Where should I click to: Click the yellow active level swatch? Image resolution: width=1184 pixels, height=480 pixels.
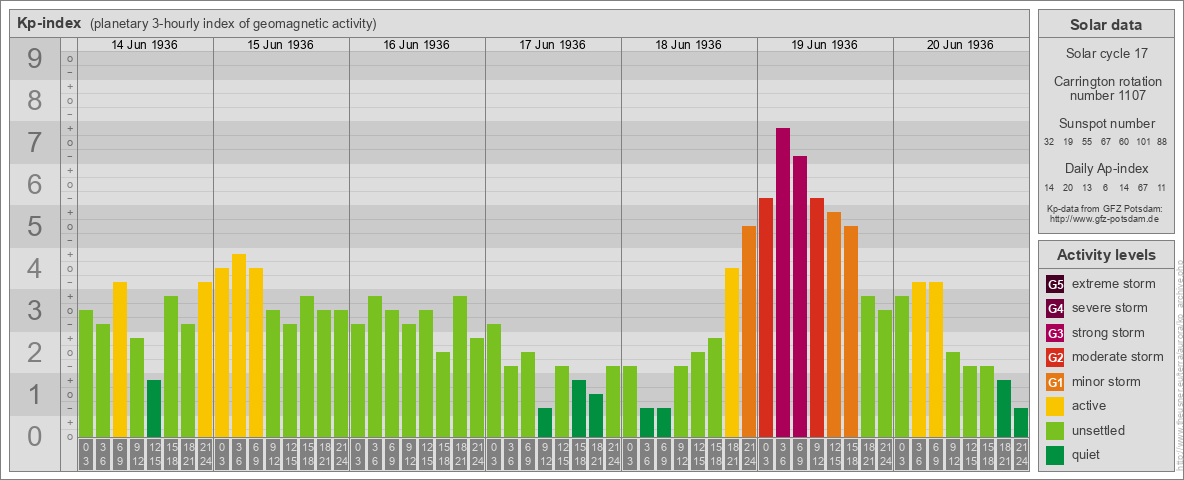pos(1055,406)
